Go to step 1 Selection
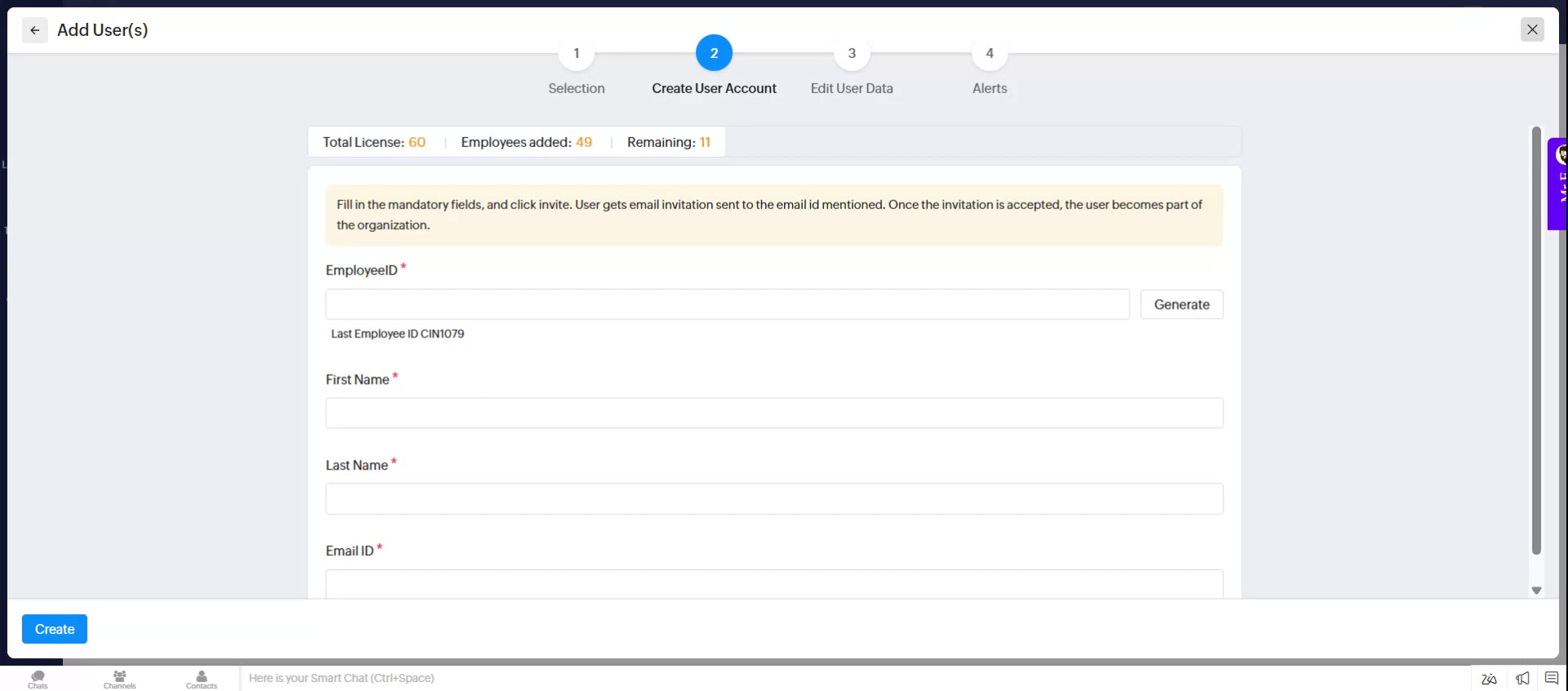This screenshot has height=691, width=1568. click(576, 53)
